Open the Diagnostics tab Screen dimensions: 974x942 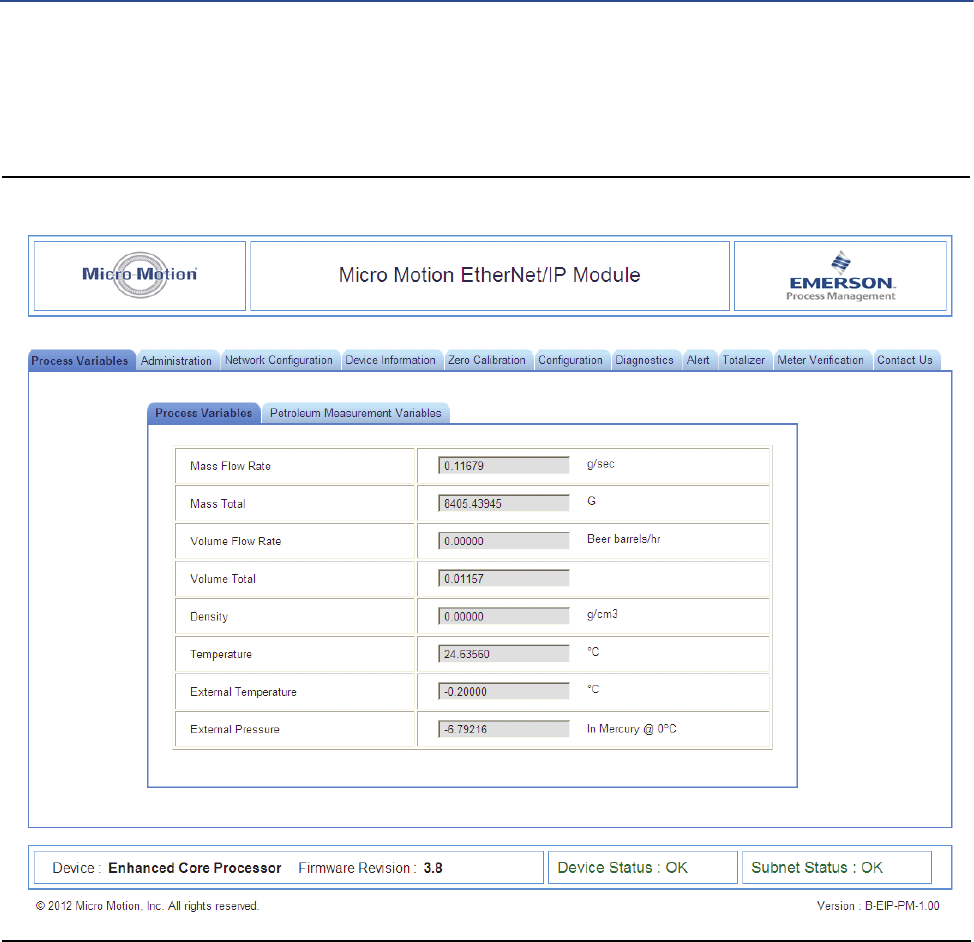(644, 360)
